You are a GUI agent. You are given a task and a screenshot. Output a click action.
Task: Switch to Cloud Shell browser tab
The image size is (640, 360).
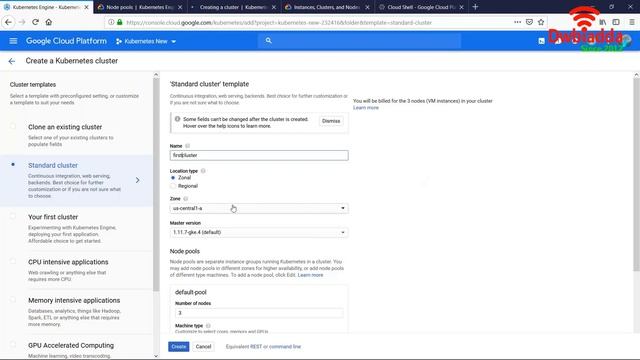point(420,7)
